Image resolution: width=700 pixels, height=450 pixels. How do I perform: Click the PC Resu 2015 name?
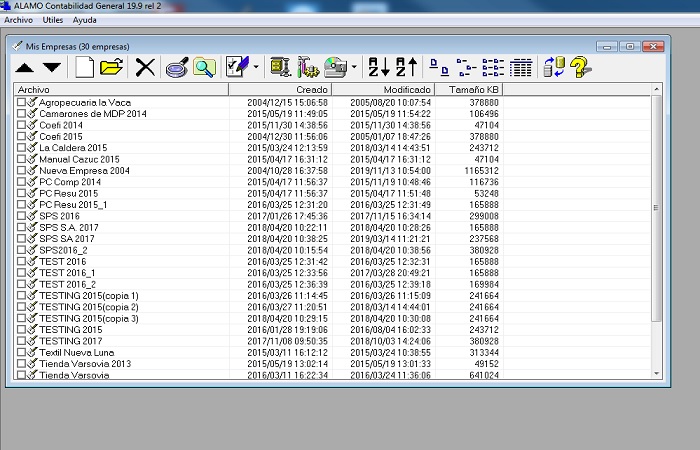(x=68, y=193)
